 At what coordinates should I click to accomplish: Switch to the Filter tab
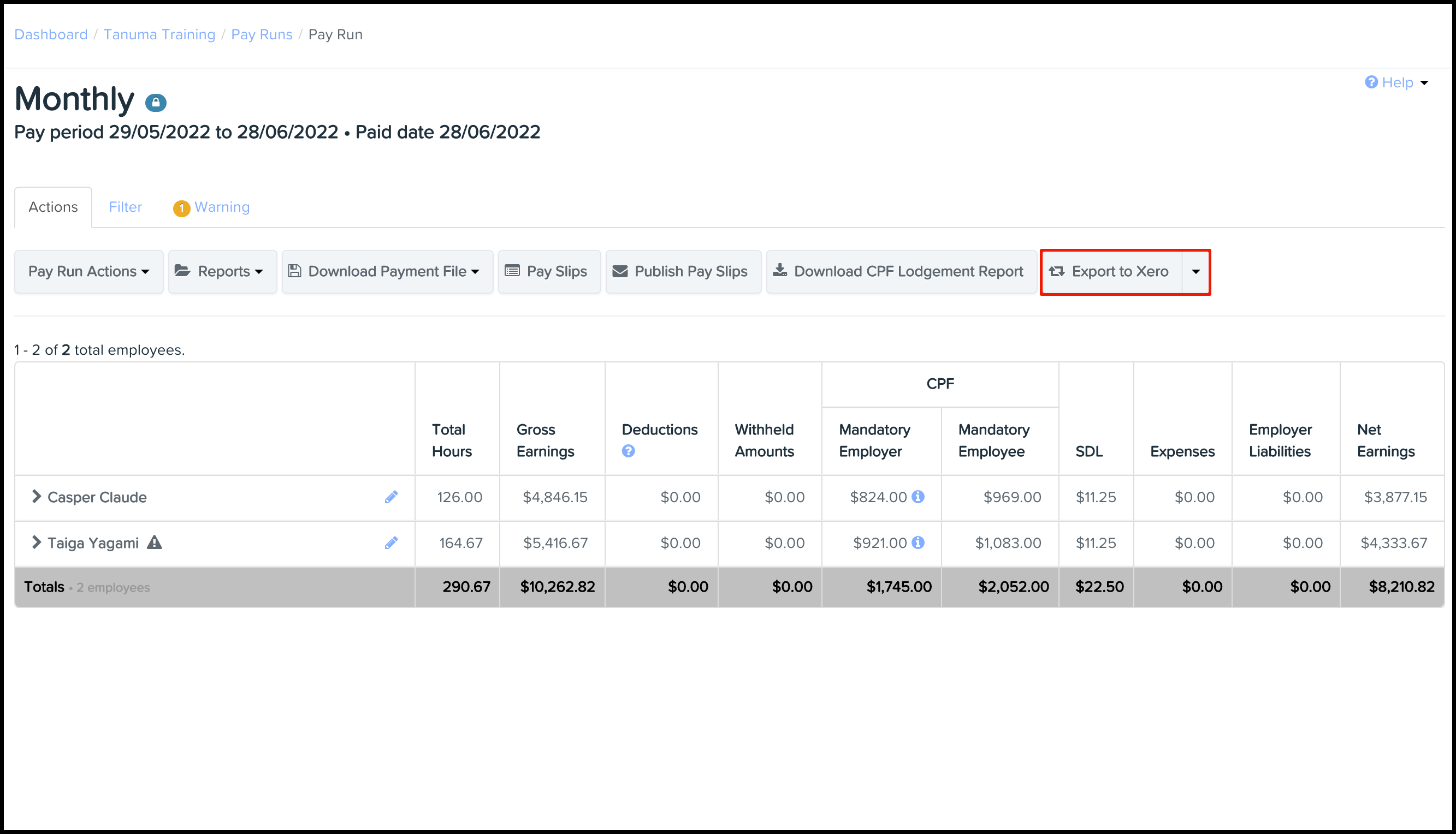(x=125, y=207)
